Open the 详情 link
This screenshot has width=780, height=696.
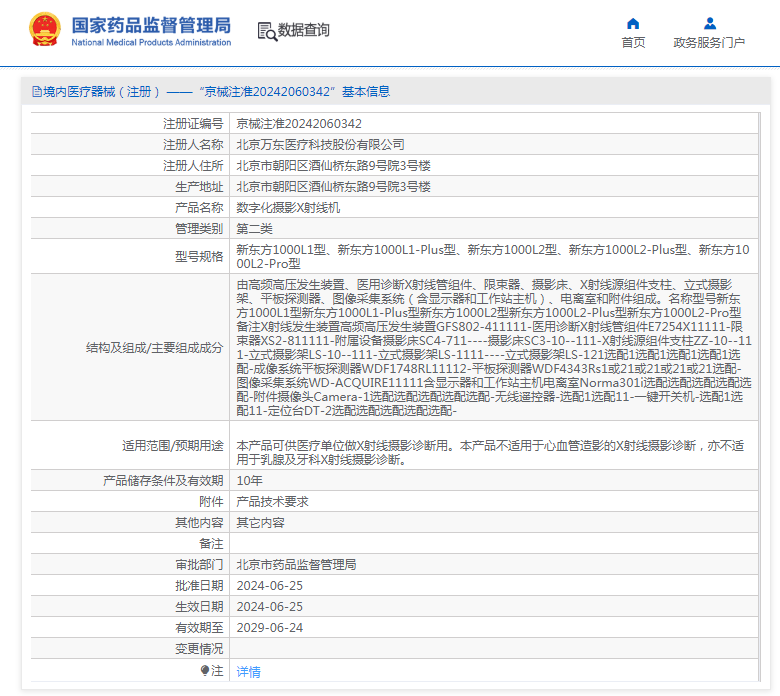(x=248, y=672)
